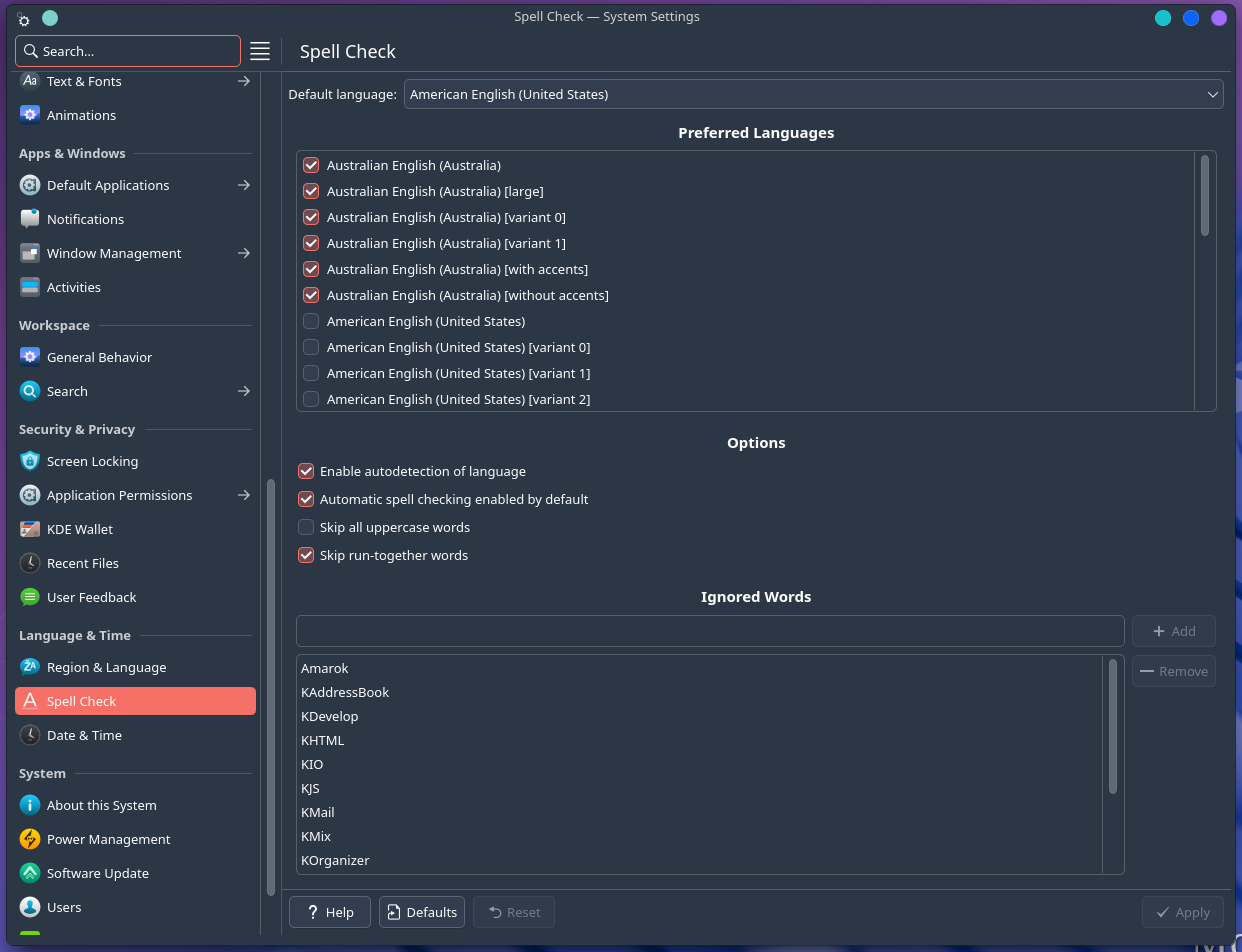The height and width of the screenshot is (952, 1242).
Task: Disable Enable autodetection of language
Action: [306, 471]
